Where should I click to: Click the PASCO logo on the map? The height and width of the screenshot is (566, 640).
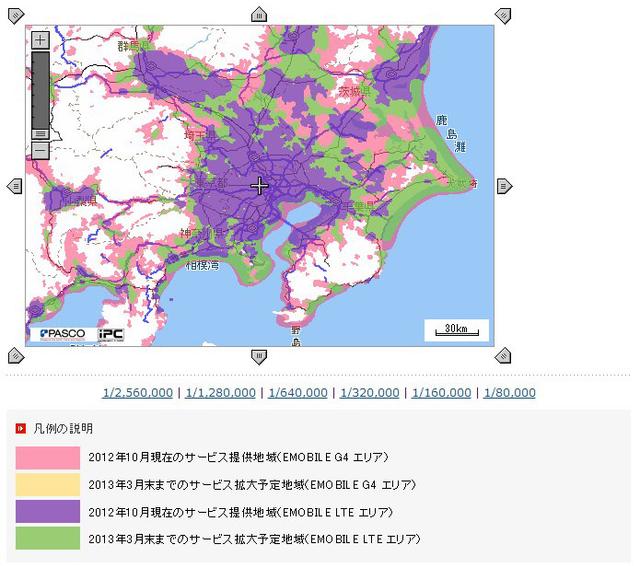coord(62,334)
